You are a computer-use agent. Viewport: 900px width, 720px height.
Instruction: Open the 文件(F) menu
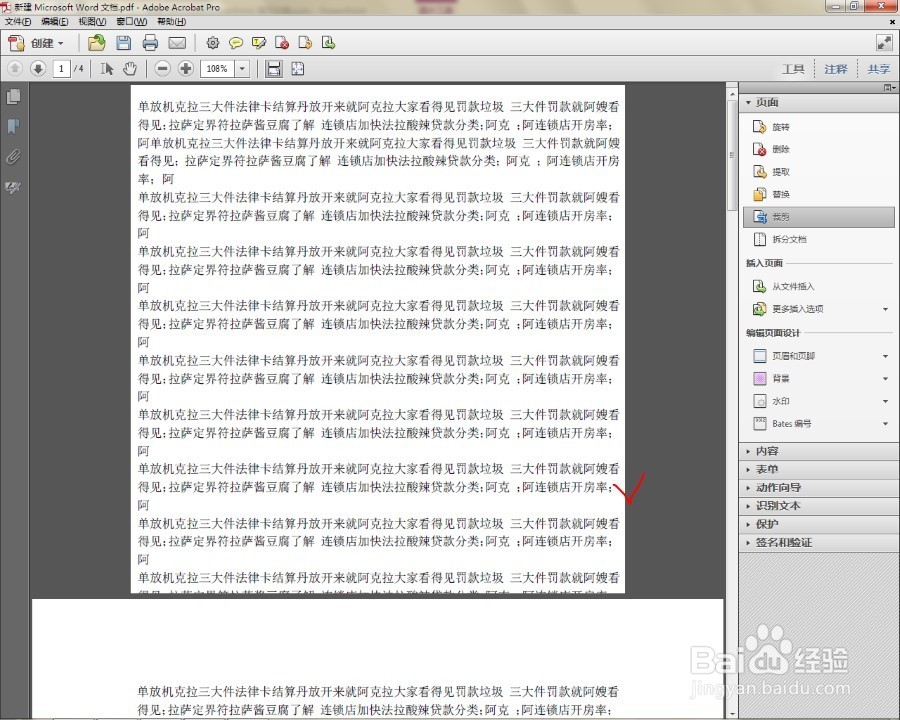click(18, 22)
